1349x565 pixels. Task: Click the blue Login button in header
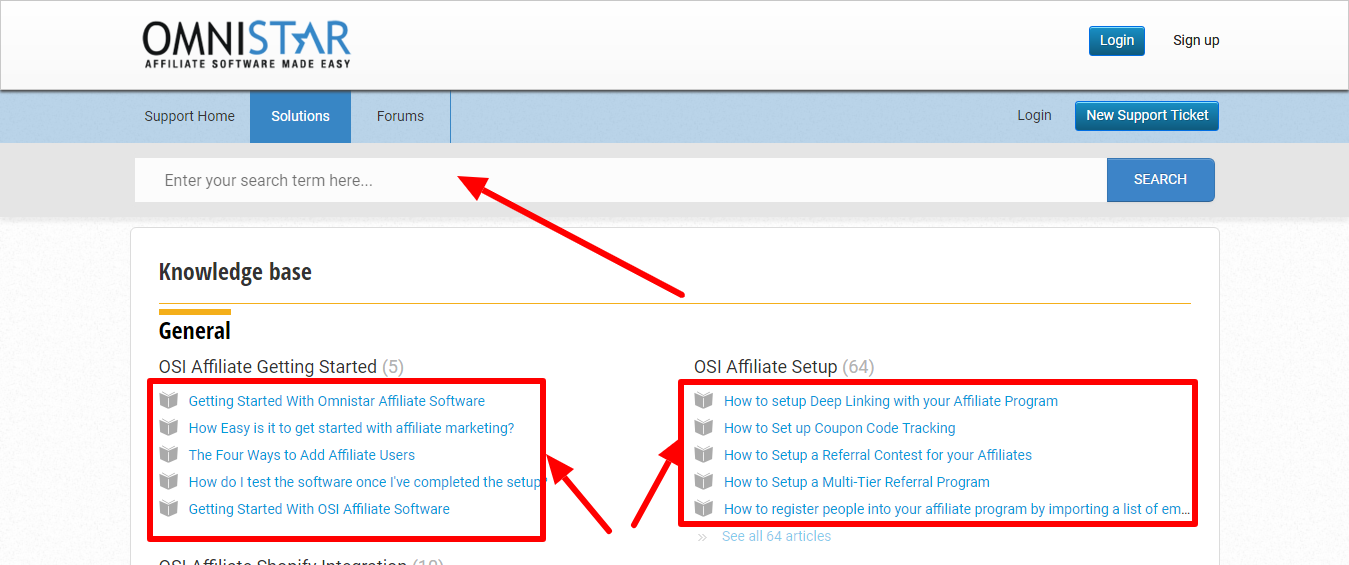(x=1116, y=40)
